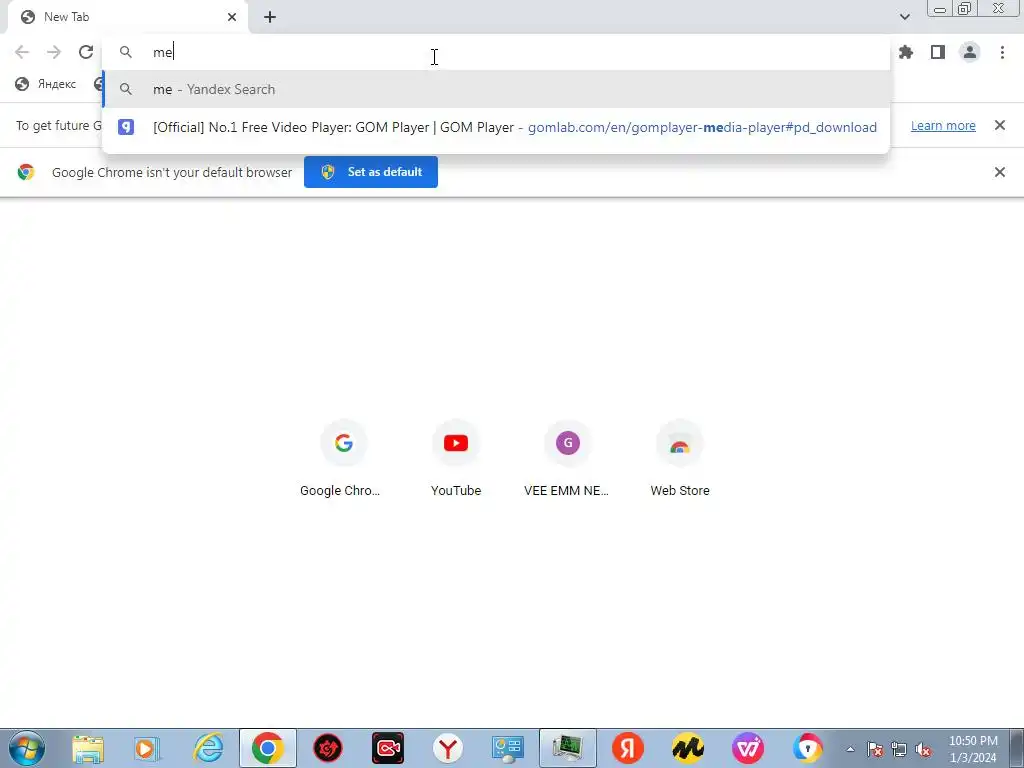Screen dimensions: 1024x768
Task: Open the Windows Start button
Action: click(x=27, y=748)
